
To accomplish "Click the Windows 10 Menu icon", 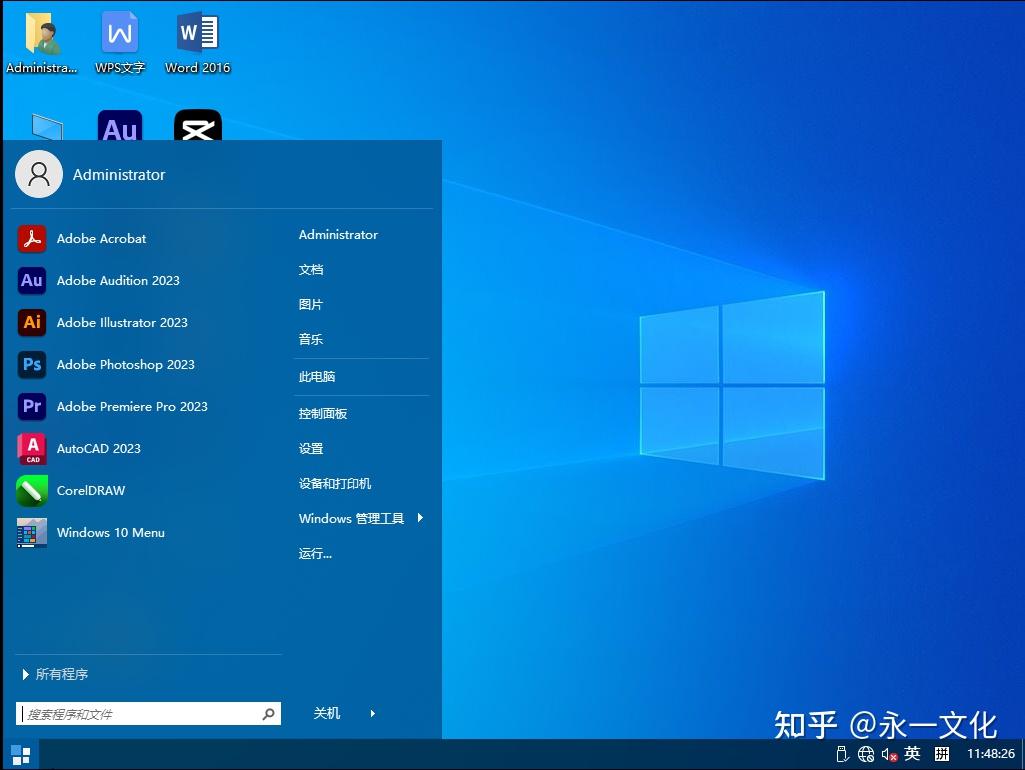I will (x=31, y=532).
